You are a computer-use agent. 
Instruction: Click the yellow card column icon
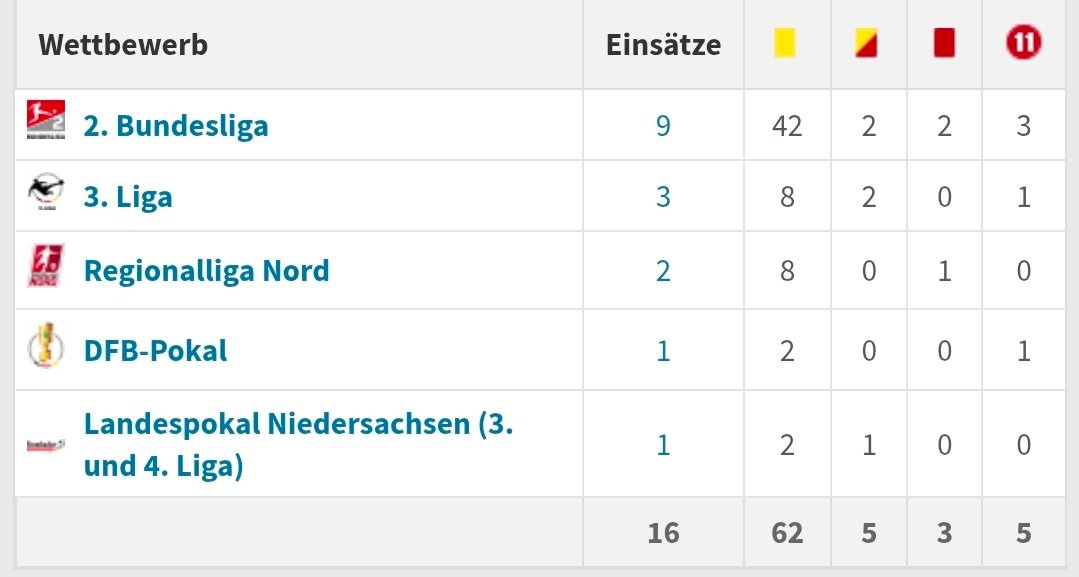pos(785,44)
